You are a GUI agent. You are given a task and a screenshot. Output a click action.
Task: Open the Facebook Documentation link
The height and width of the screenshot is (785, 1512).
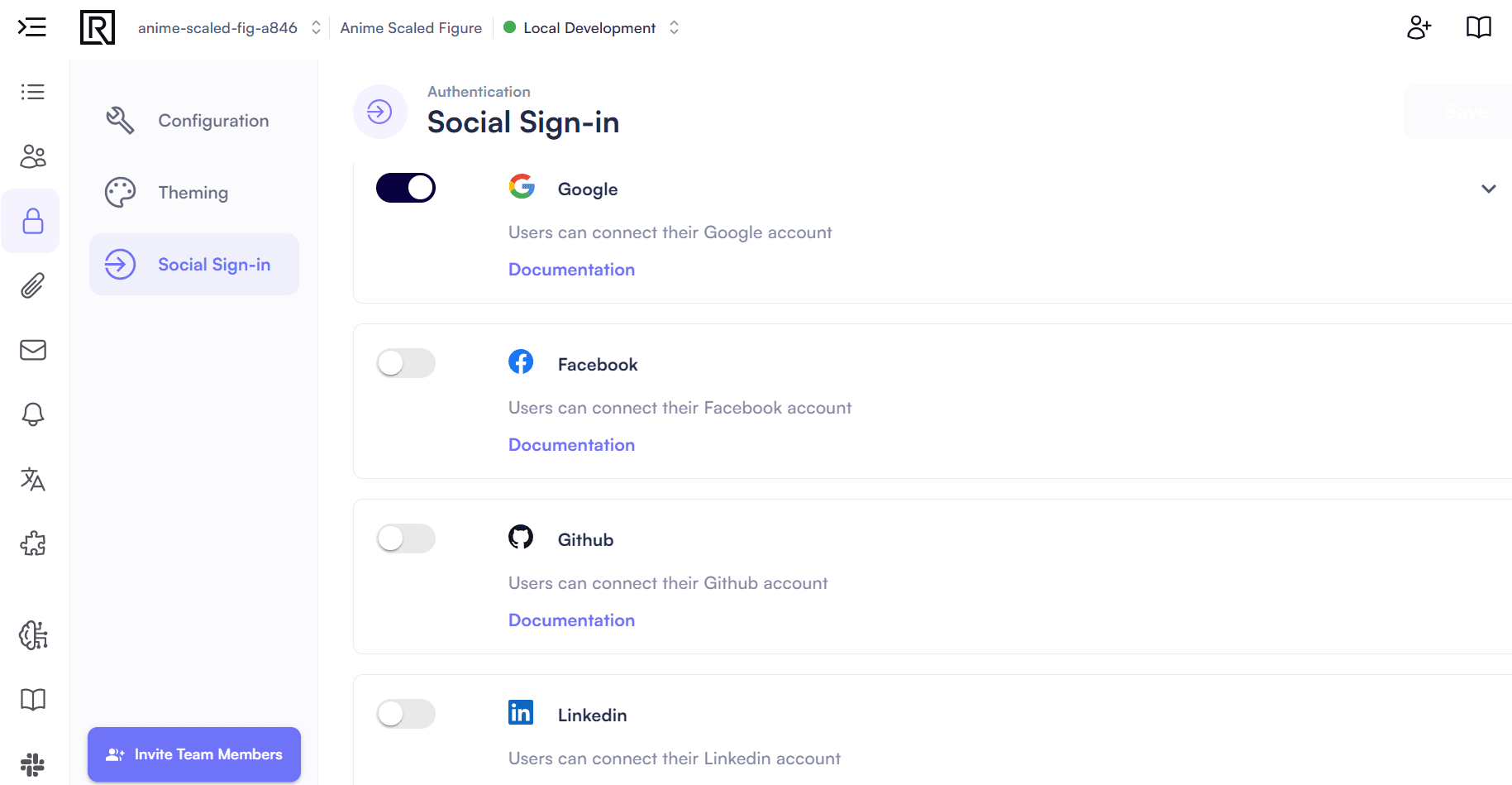click(571, 444)
